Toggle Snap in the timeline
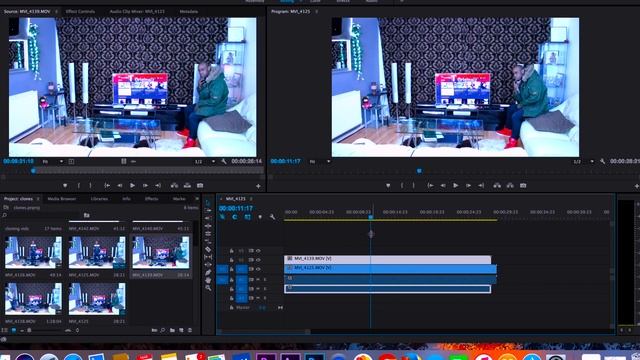This screenshot has width=640, height=360. pos(235,217)
